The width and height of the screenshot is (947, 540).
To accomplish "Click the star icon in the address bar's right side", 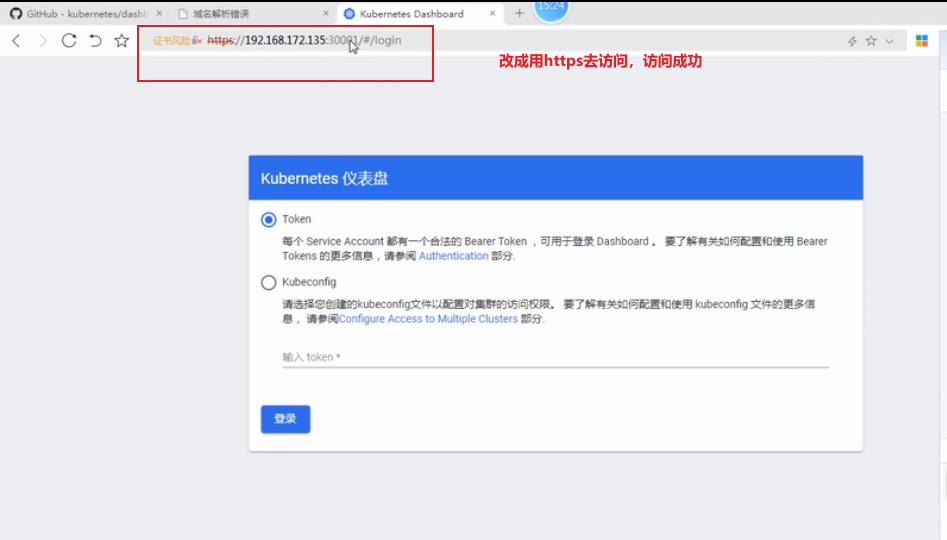I will 871,40.
